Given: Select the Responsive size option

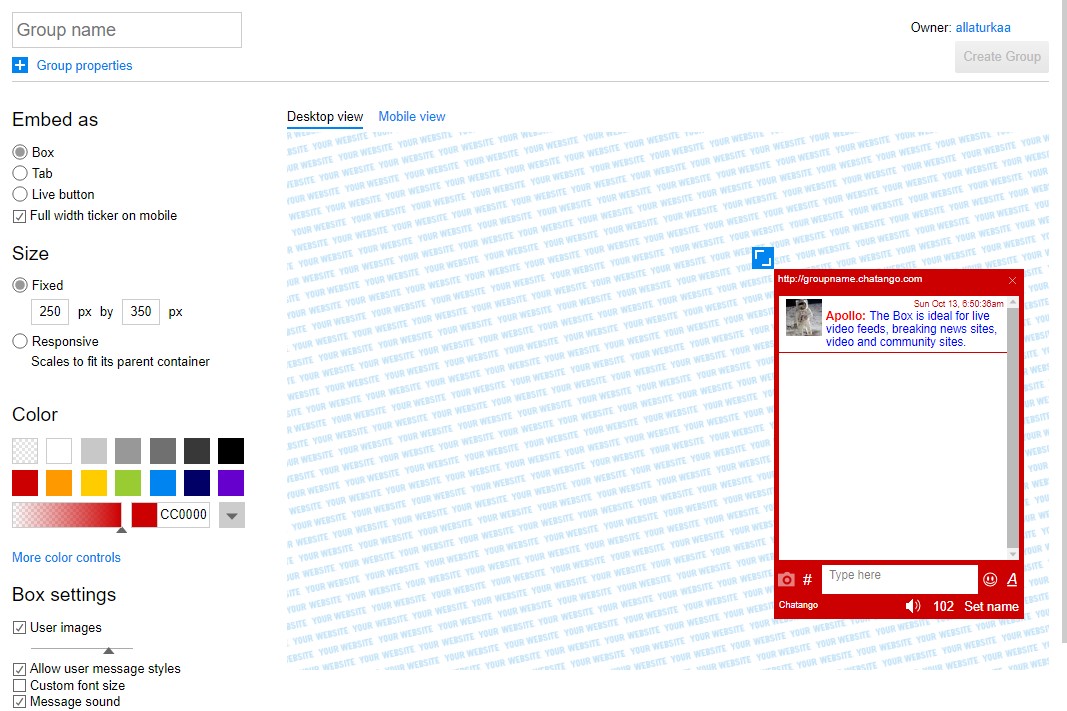Looking at the screenshot, I should tap(20, 341).
